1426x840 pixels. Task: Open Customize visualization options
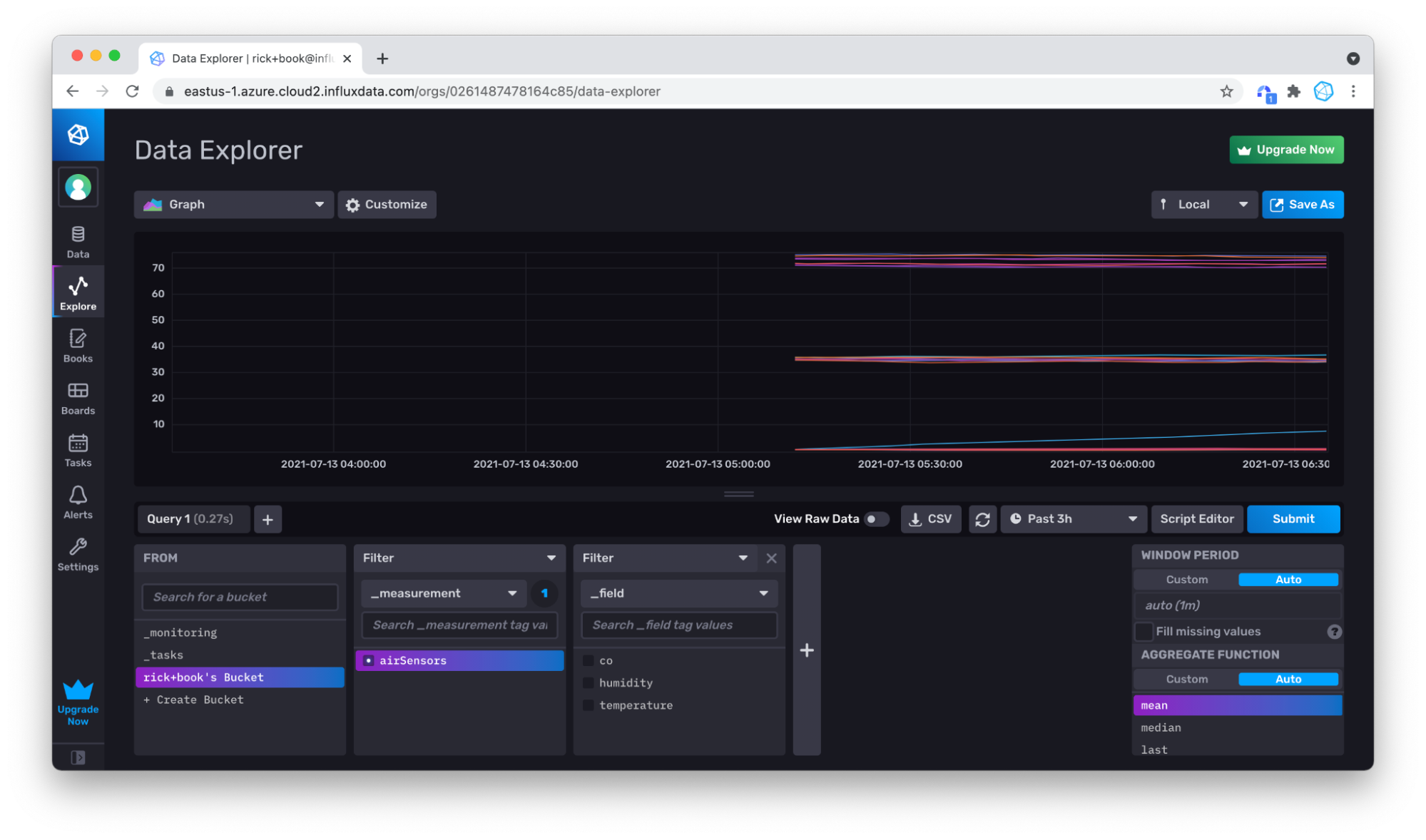387,205
